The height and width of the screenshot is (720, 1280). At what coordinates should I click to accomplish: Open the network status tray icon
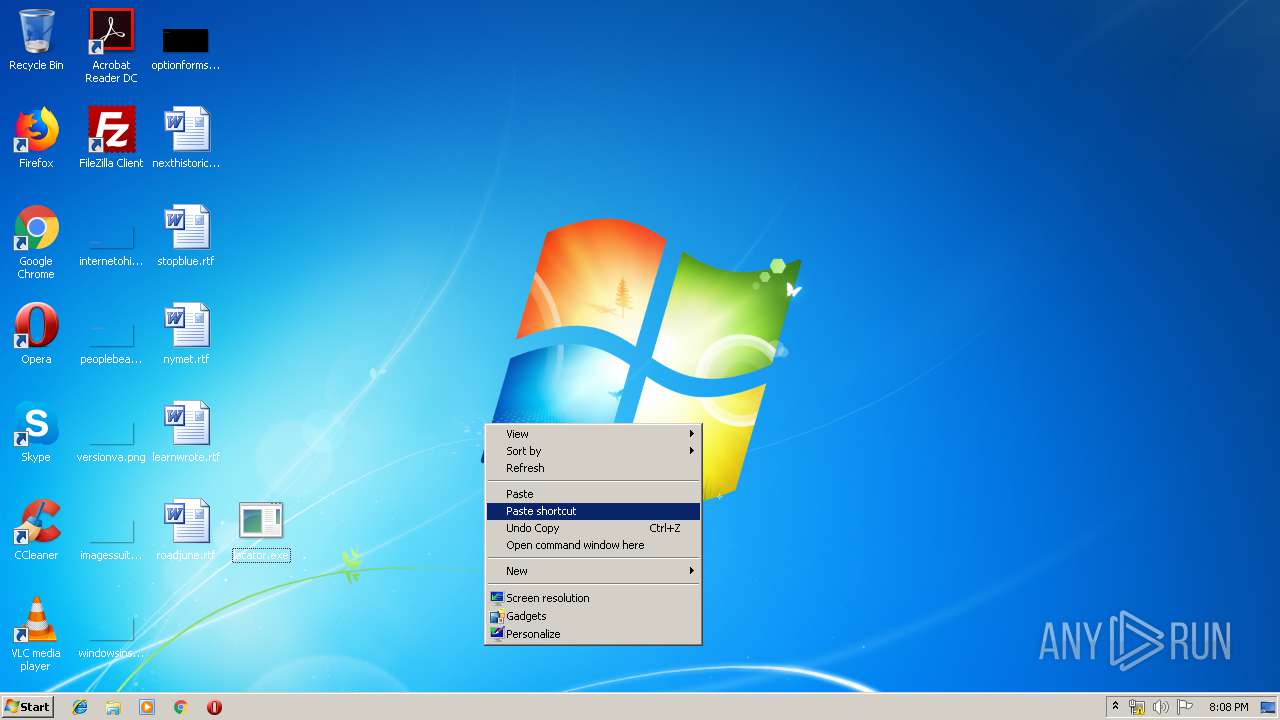pos(1137,707)
